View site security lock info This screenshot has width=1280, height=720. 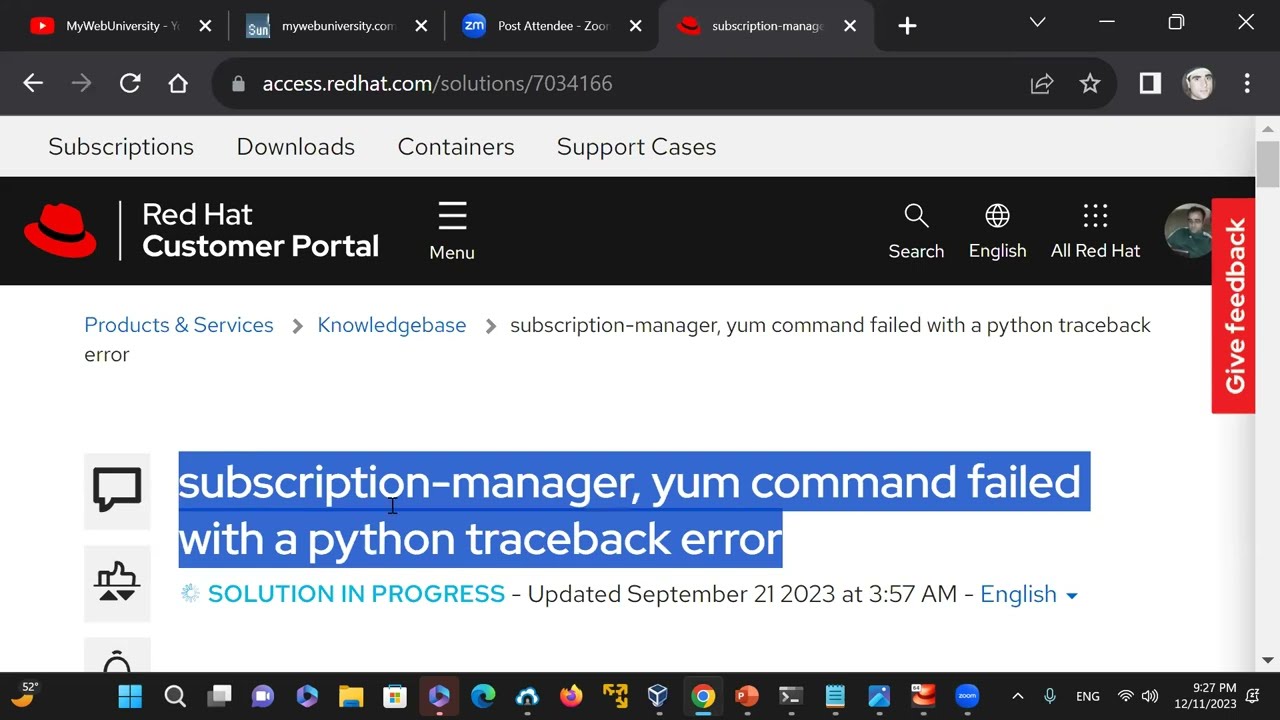238,84
